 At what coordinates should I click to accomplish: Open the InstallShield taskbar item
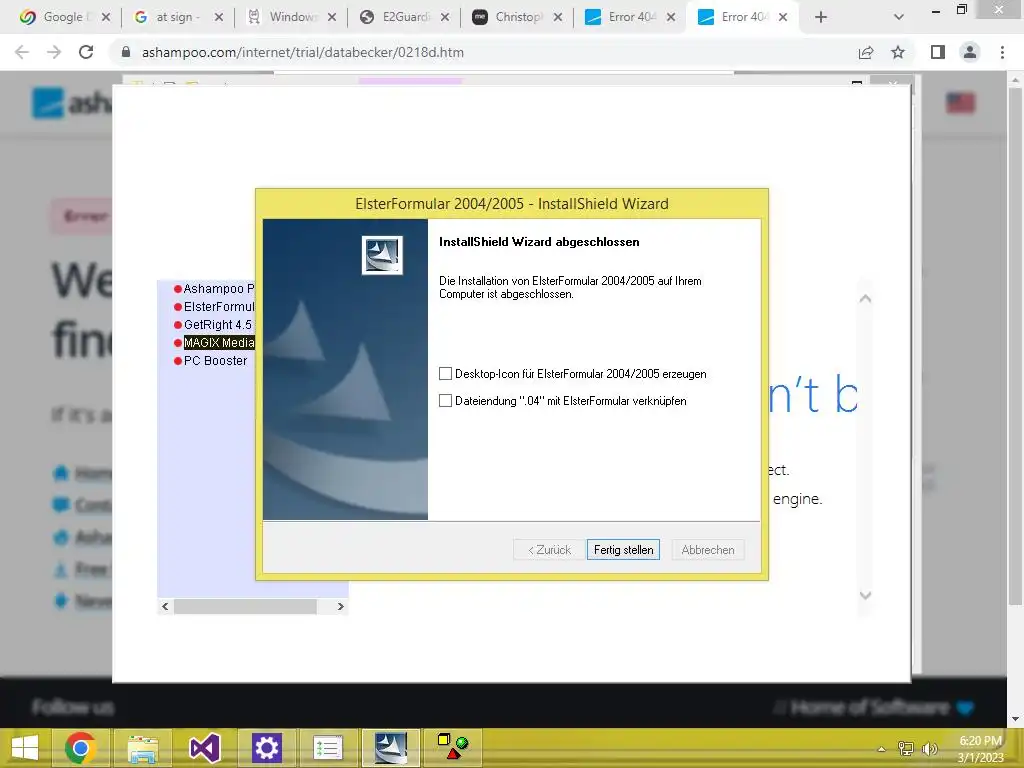tap(391, 748)
